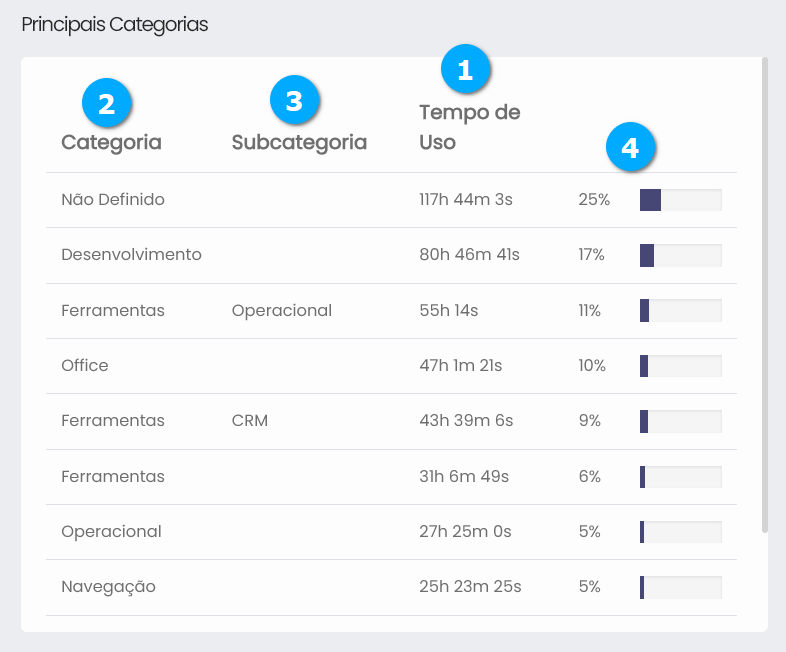Click the 117h 44m 3s usage time
Viewport: 786px width, 652px height.
click(466, 200)
